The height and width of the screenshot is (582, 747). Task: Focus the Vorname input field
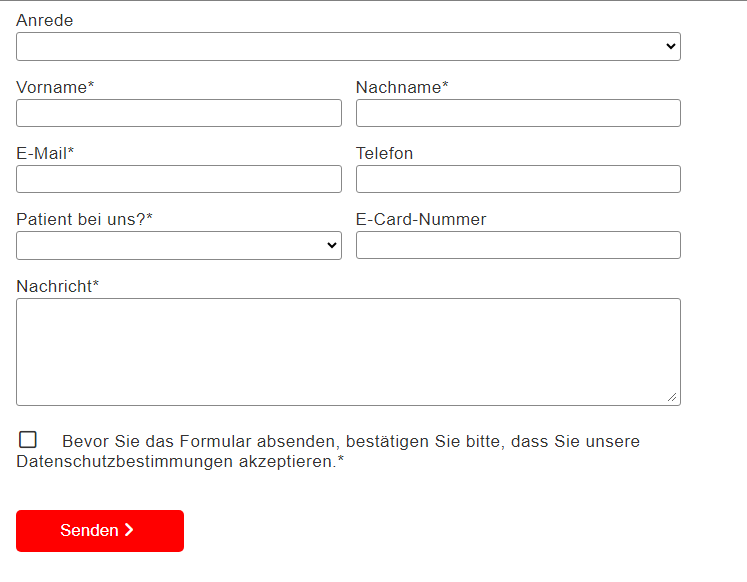179,113
